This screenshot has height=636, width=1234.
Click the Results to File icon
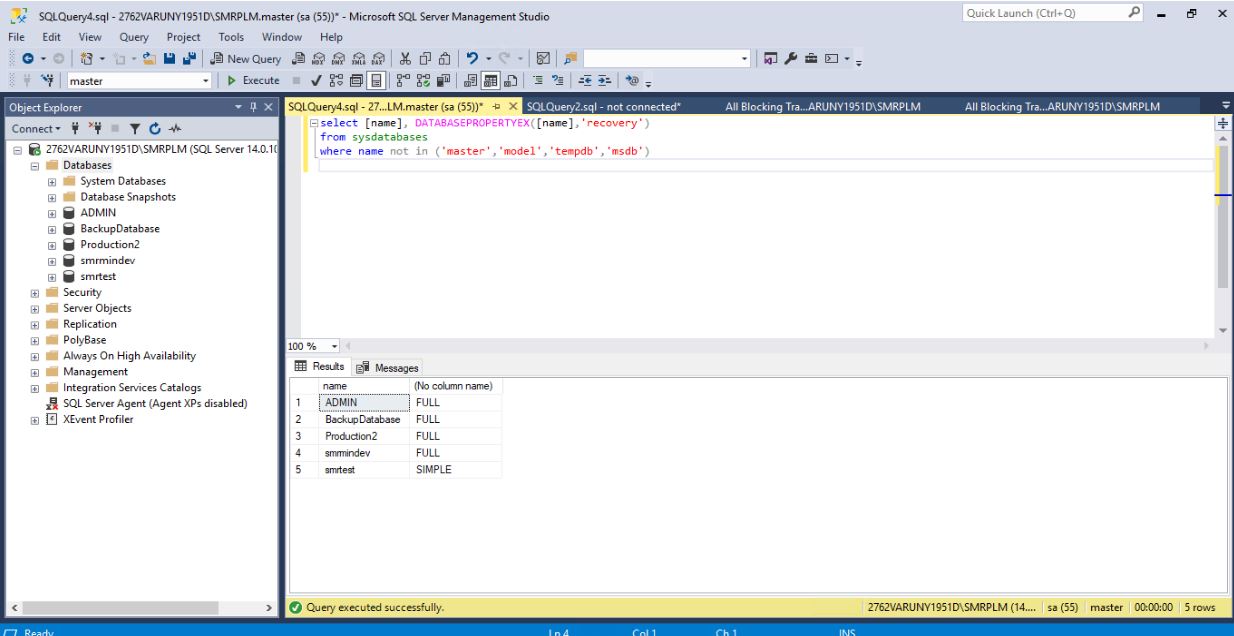[x=511, y=80]
